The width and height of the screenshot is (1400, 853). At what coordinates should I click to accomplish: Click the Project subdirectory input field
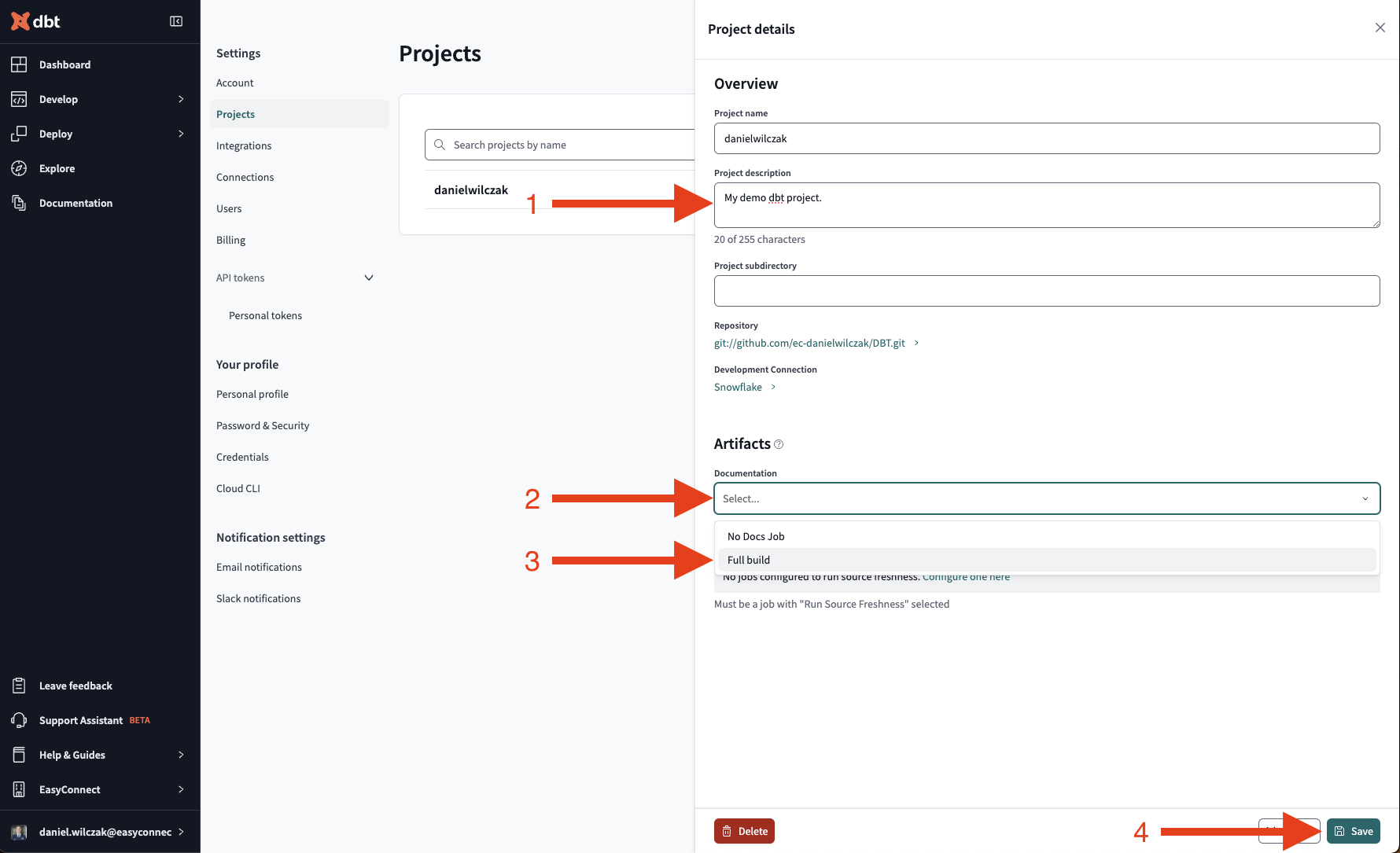click(1047, 291)
